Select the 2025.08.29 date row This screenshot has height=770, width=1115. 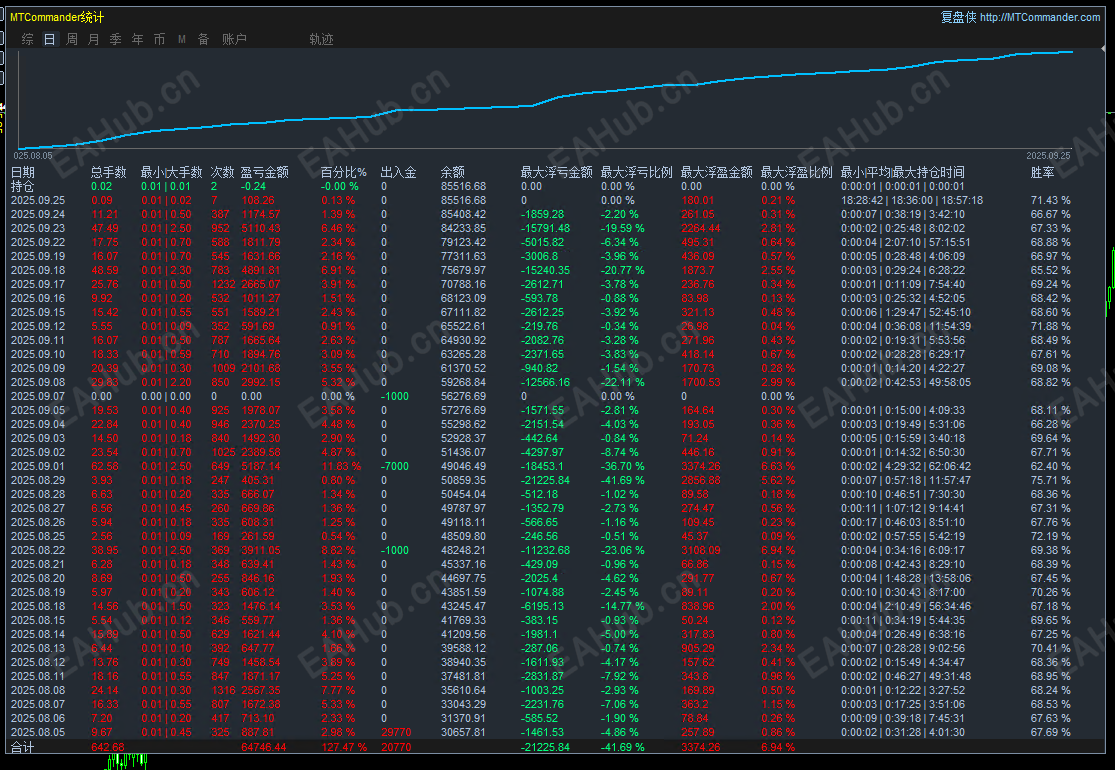(x=38, y=480)
